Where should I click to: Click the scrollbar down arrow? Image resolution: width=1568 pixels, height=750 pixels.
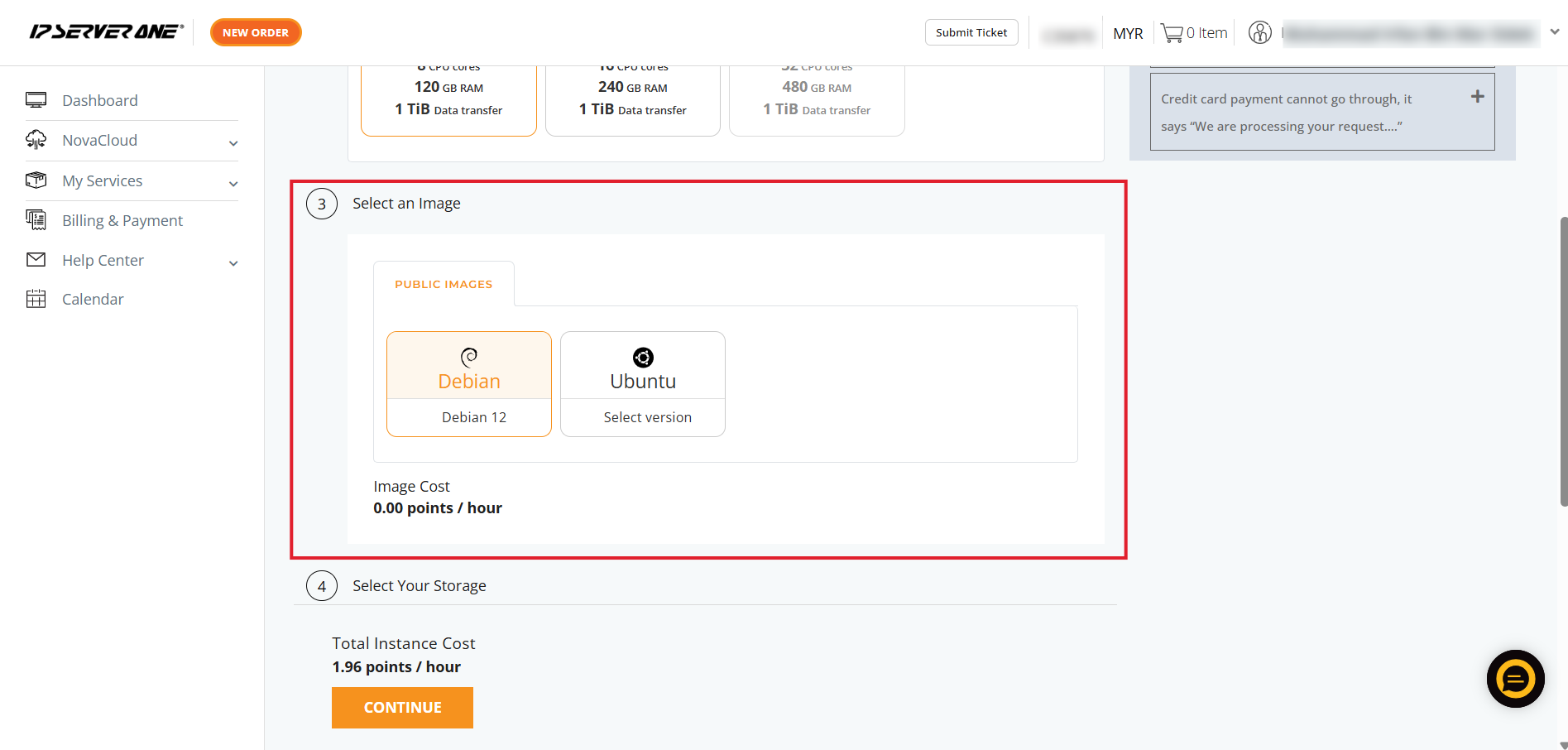(x=1562, y=744)
